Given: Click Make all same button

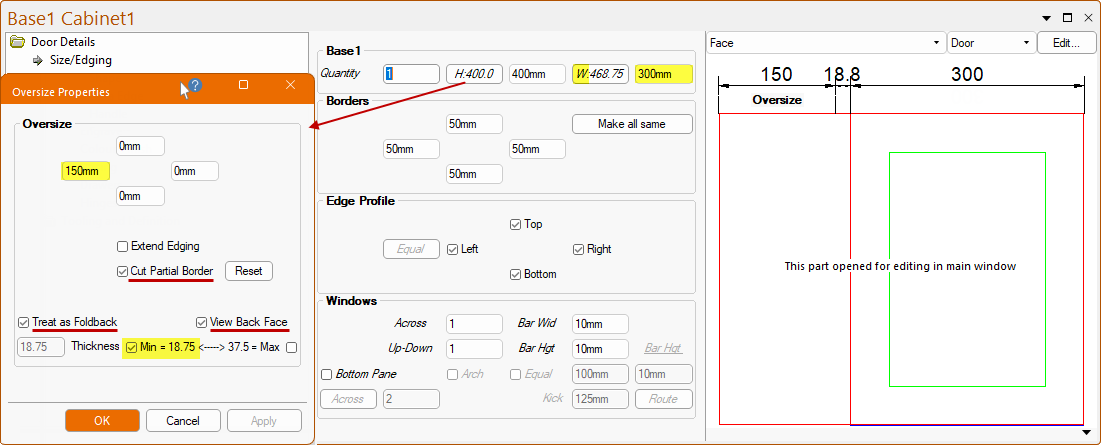Looking at the screenshot, I should (x=632, y=124).
